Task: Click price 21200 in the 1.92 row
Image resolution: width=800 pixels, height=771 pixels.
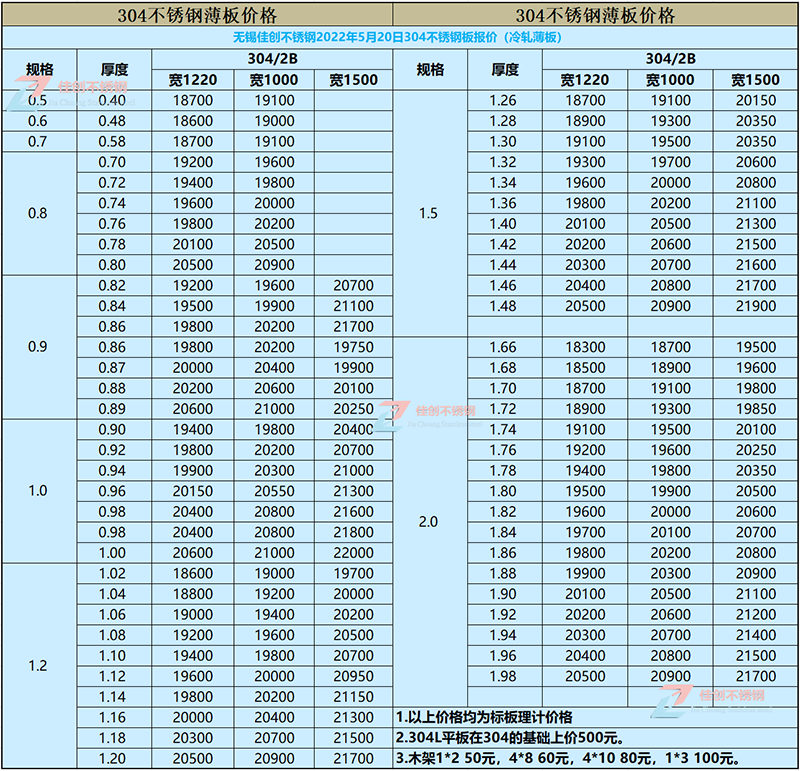Action: 756,614
